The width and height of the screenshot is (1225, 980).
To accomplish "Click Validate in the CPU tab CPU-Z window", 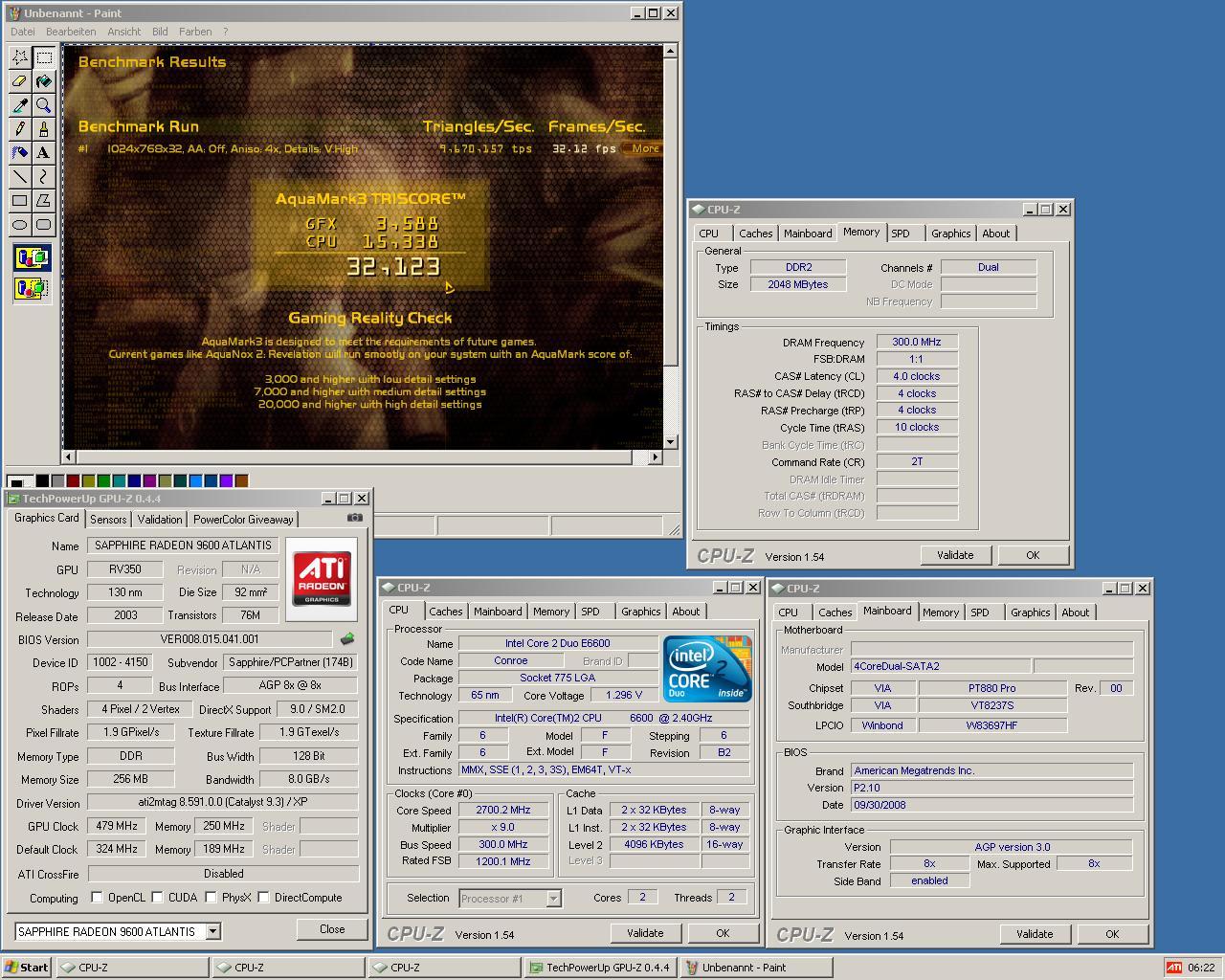I will click(x=645, y=933).
